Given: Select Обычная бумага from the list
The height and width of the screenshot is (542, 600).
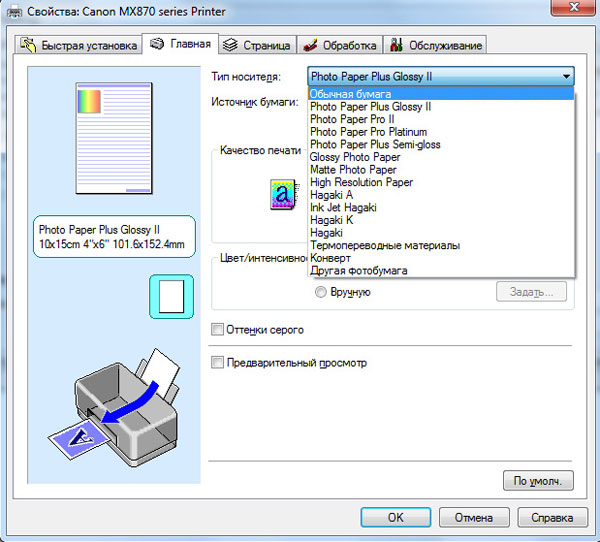Looking at the screenshot, I should point(441,94).
